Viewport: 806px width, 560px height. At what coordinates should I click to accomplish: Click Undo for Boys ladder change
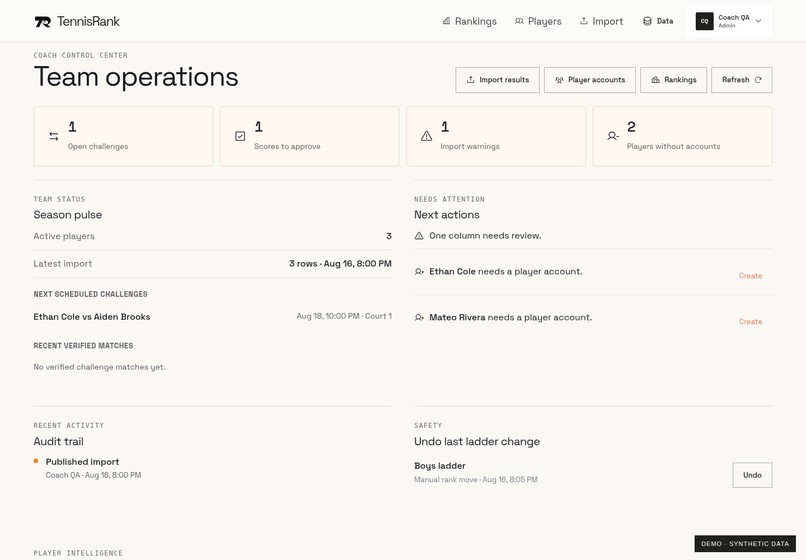(752, 475)
